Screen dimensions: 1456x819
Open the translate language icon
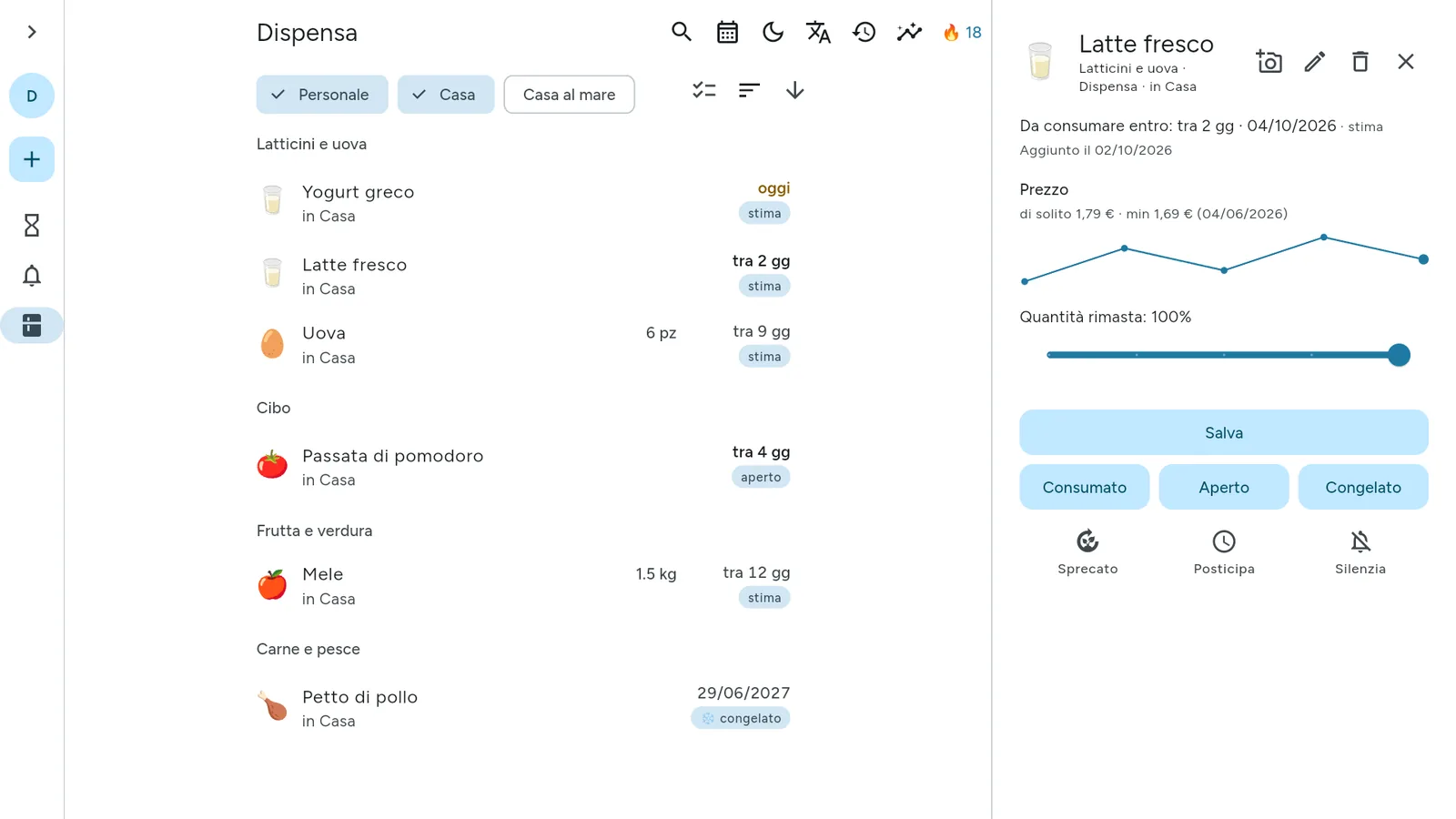(x=818, y=32)
